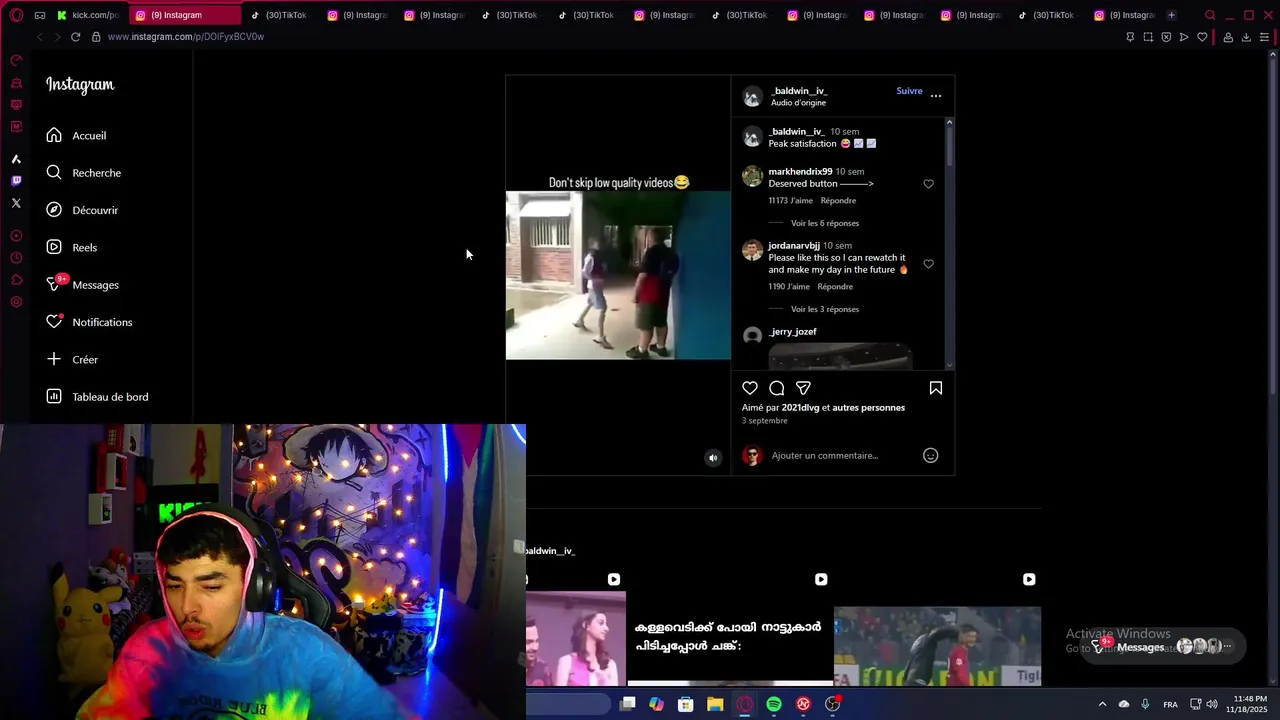The image size is (1280, 720).
Task: Click the comment bubble icon
Action: 777,388
